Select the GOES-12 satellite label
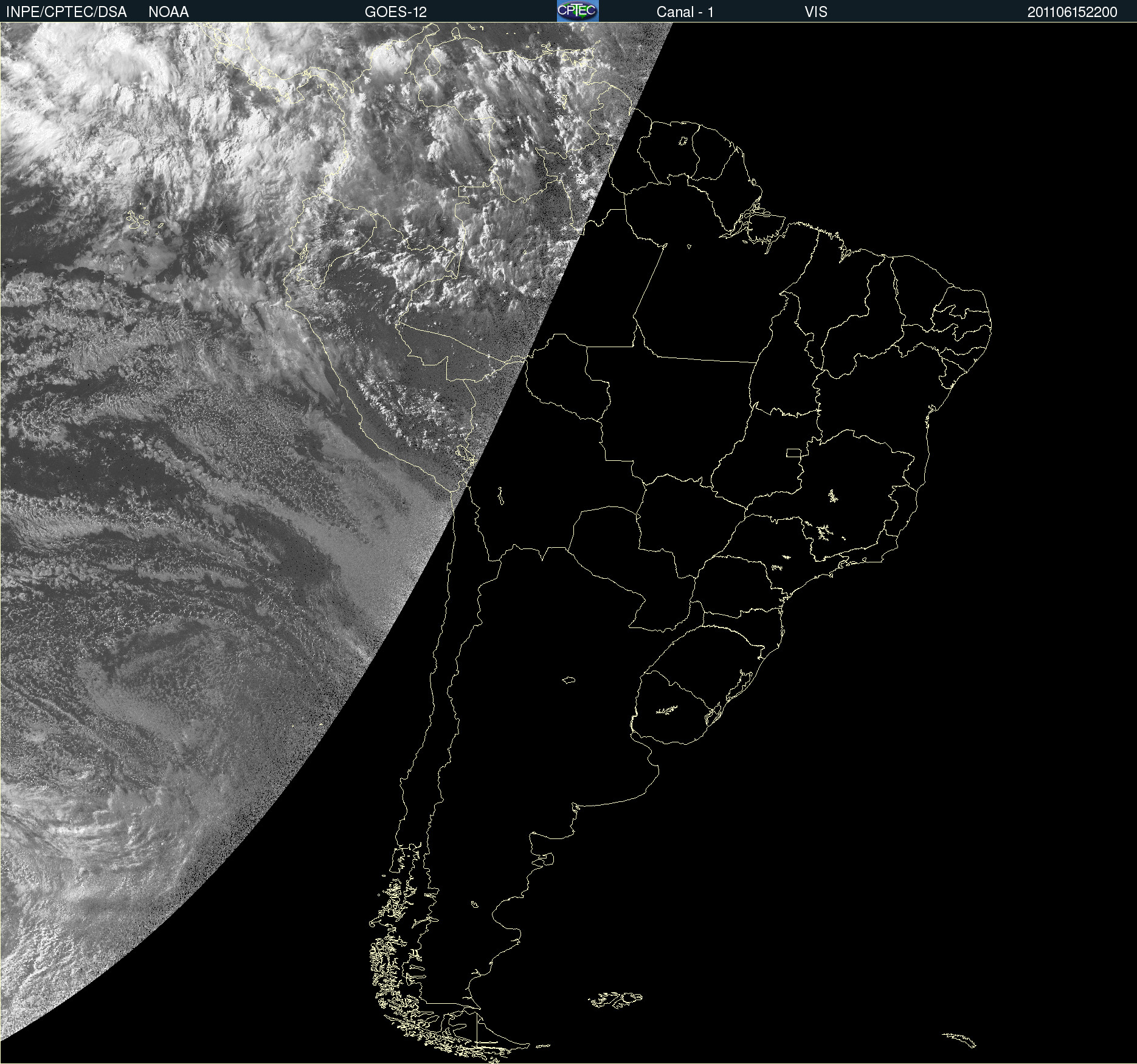 396,12
